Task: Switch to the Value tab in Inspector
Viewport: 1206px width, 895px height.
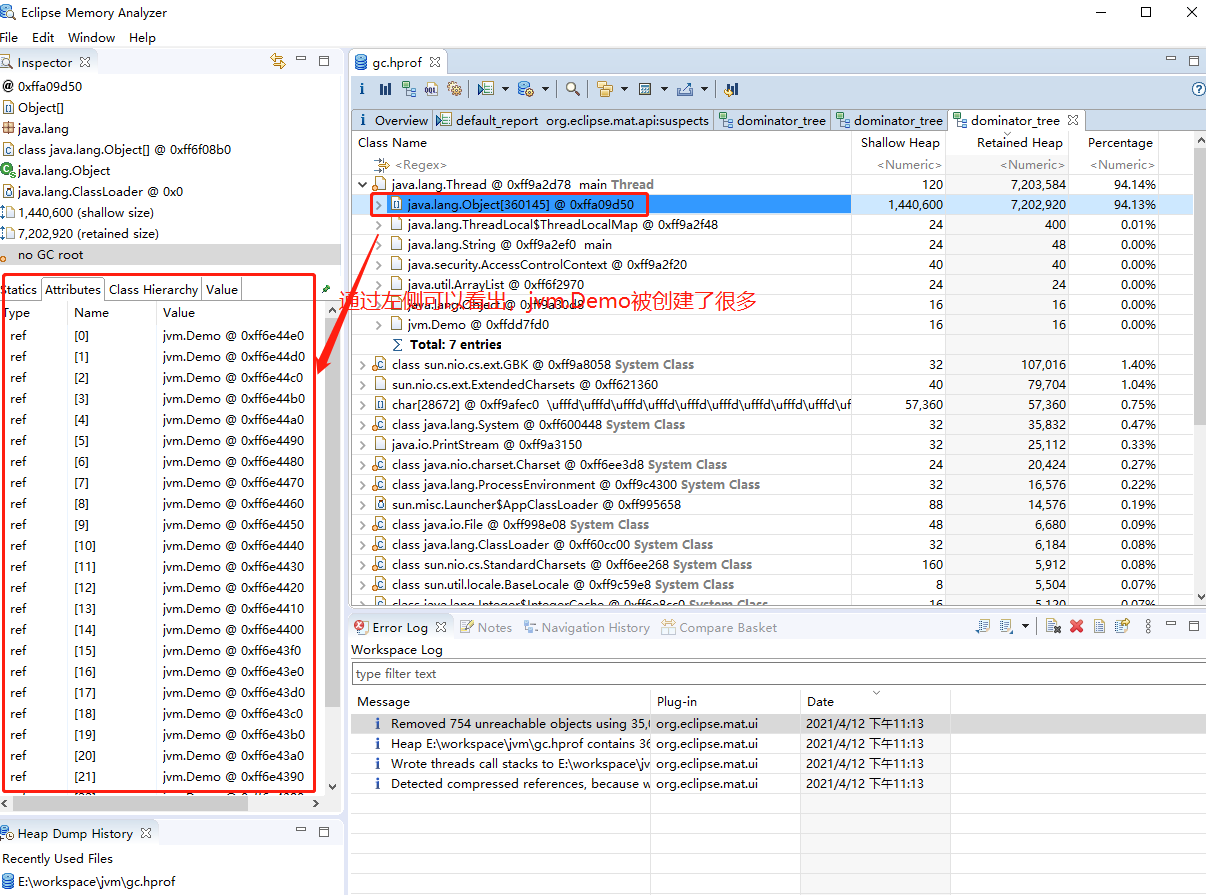Action: [x=222, y=289]
